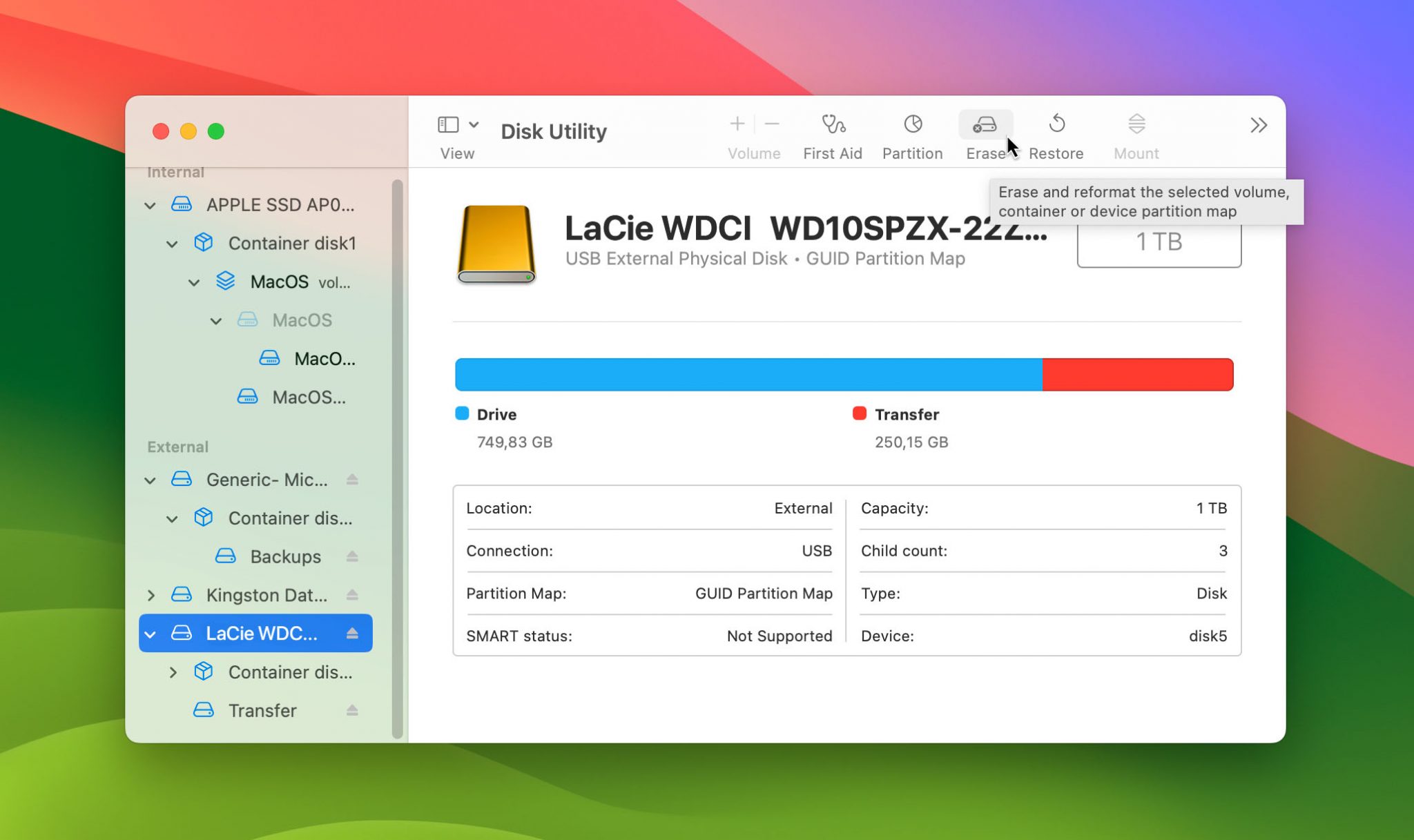Expand the Container disk under LaCie
The width and height of the screenshot is (1414, 840).
[x=173, y=672]
